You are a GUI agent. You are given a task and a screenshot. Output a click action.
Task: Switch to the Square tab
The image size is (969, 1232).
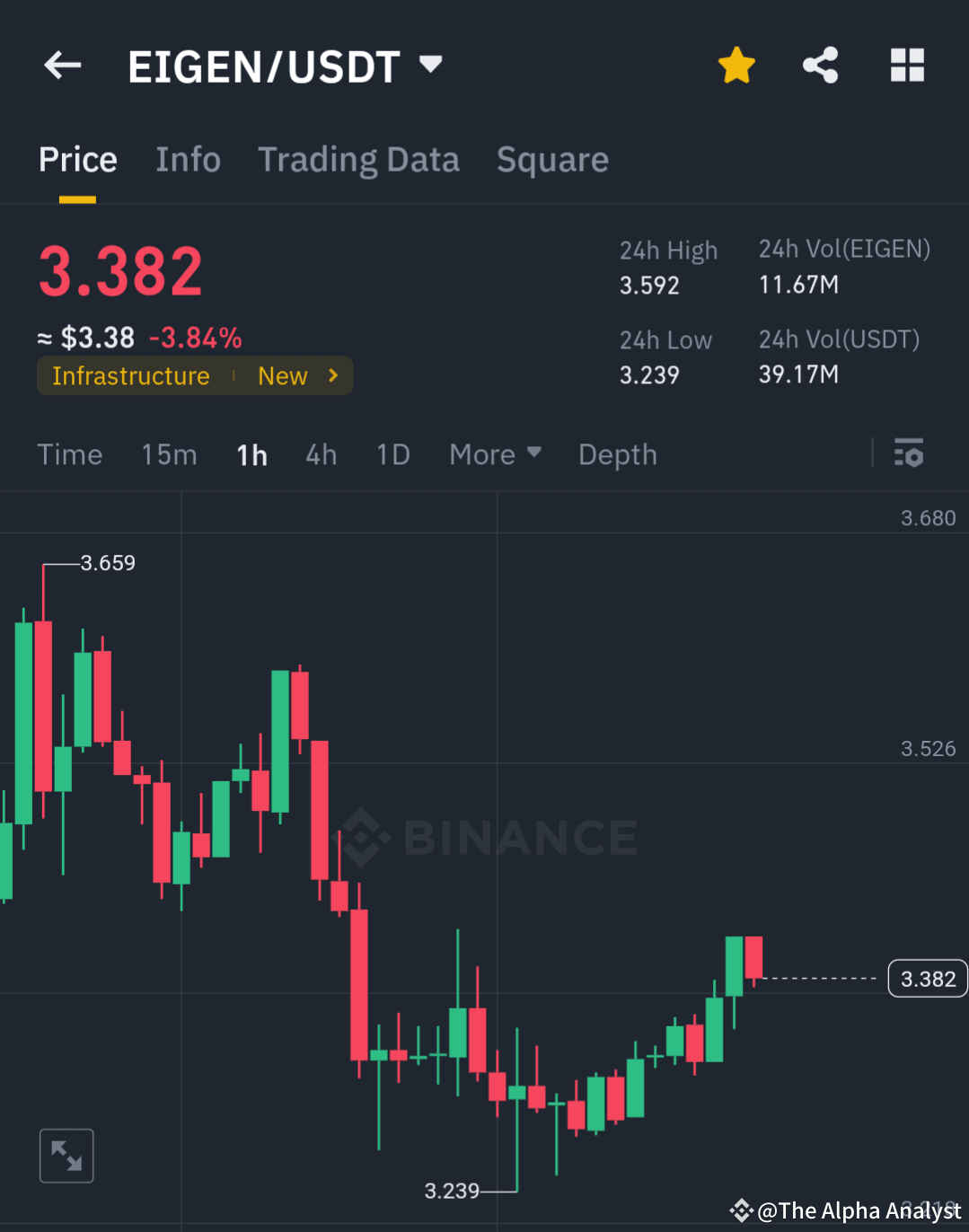[x=552, y=159]
